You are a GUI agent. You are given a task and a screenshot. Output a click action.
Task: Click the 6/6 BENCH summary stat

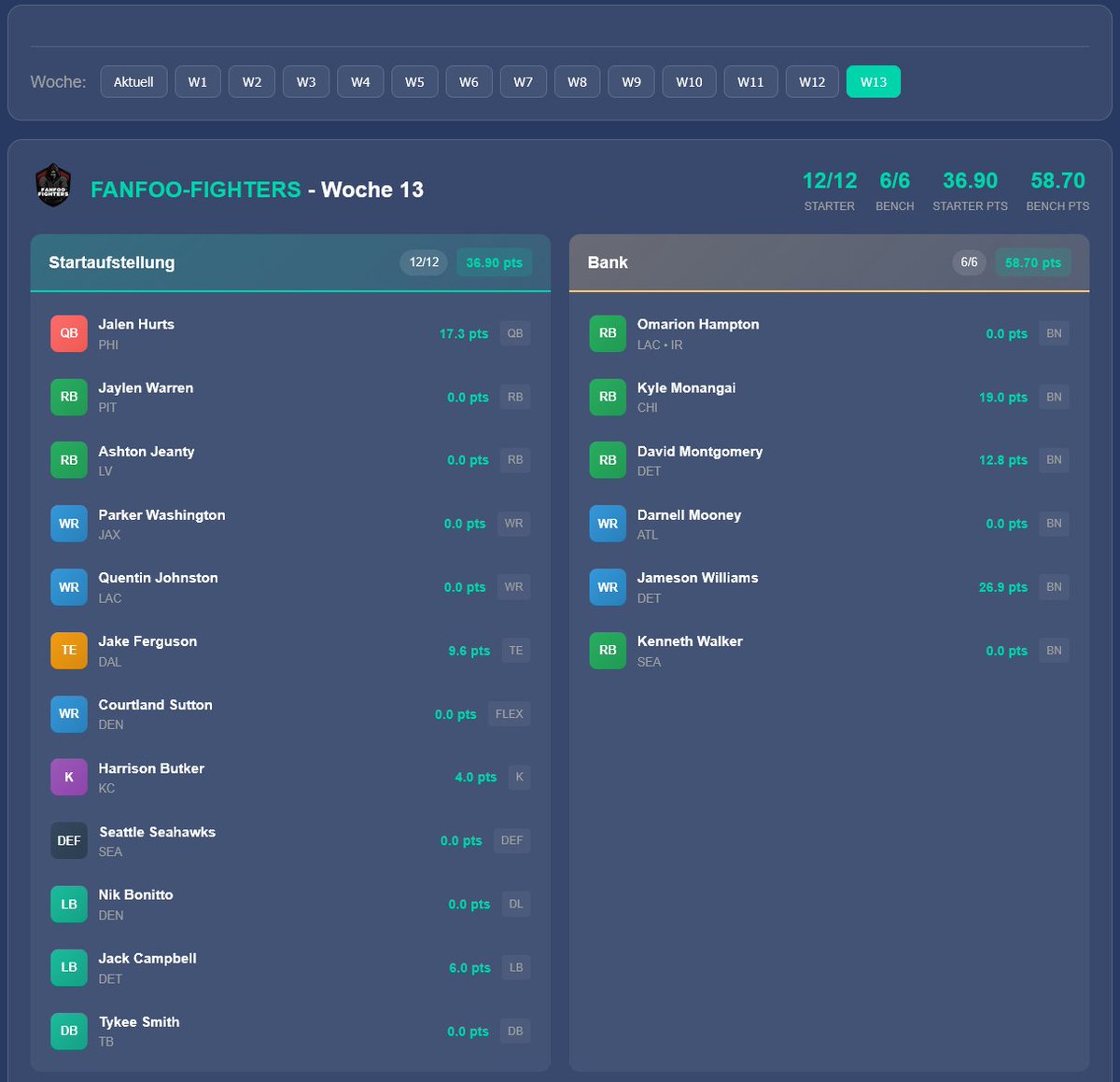click(x=894, y=190)
